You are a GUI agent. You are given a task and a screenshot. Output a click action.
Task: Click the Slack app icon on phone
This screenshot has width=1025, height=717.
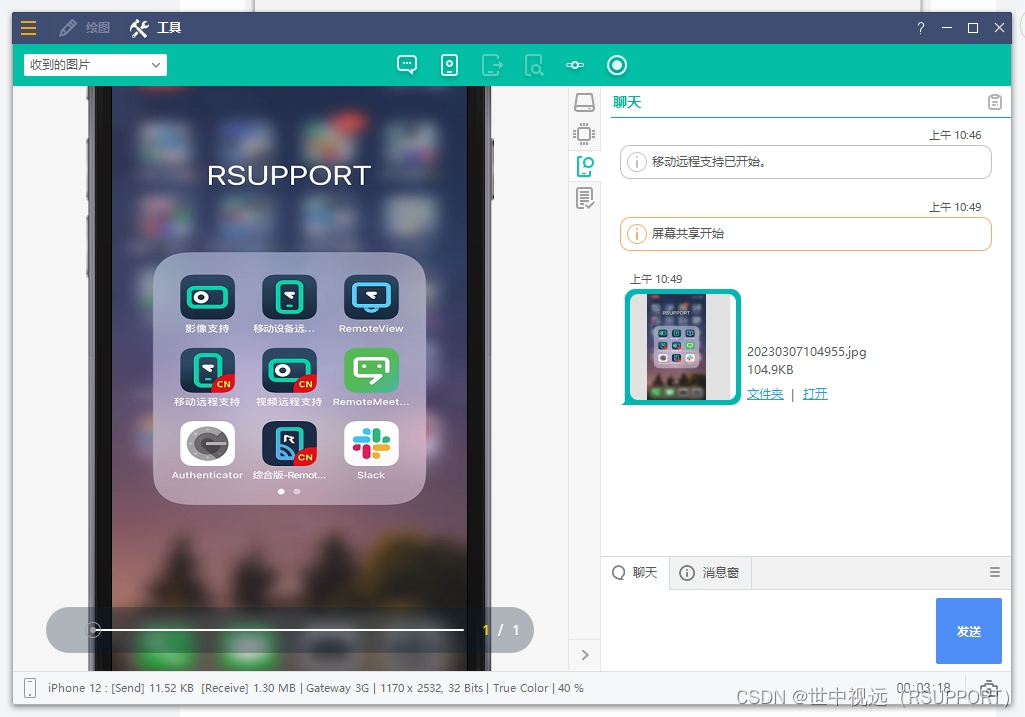click(371, 444)
